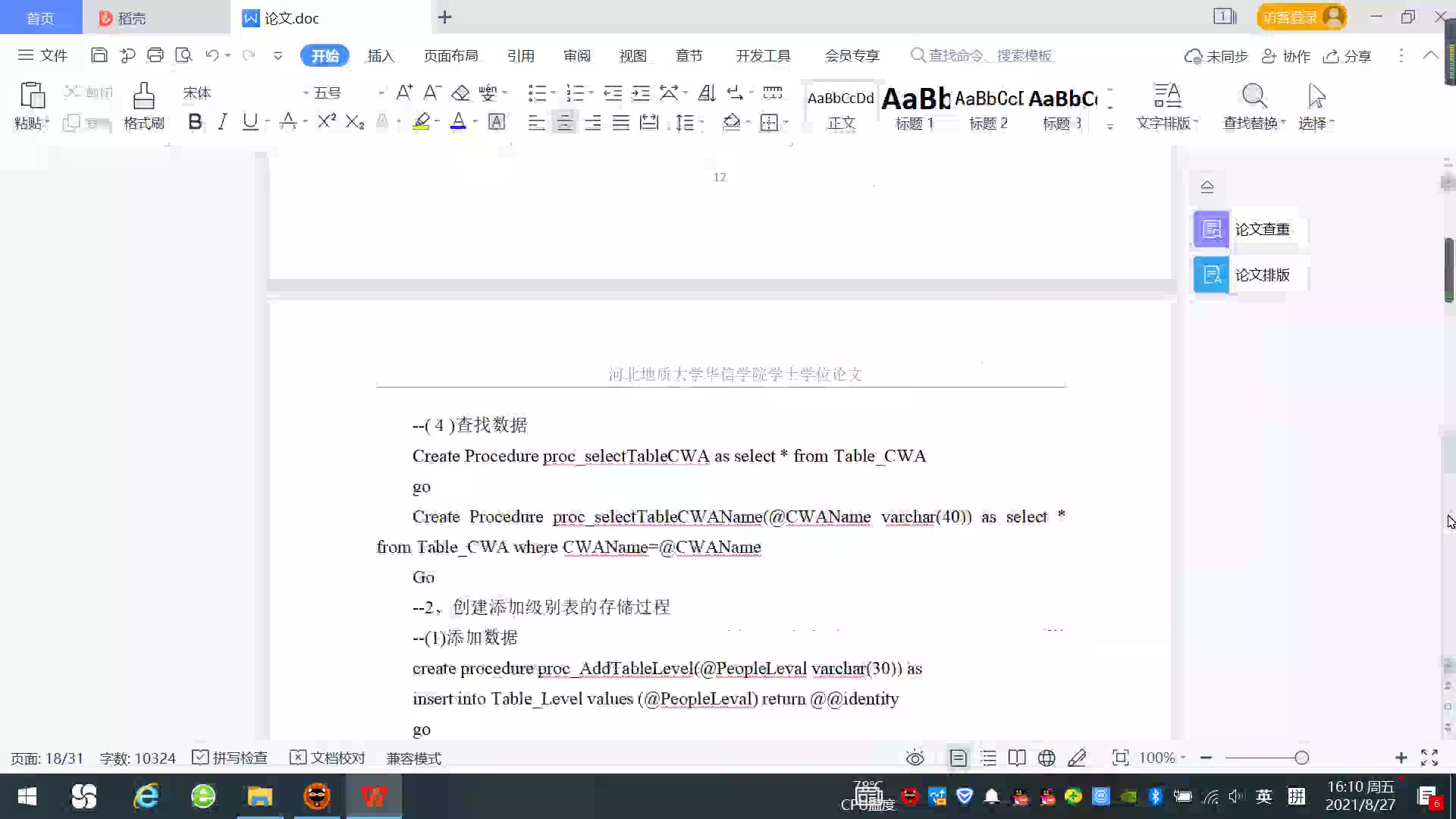Click the zoom slider handle

click(1301, 758)
